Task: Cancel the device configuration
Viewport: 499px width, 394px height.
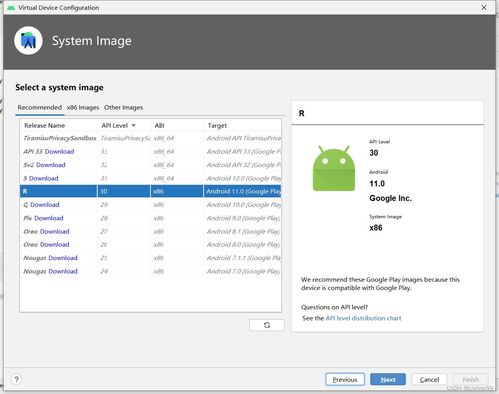Action: (429, 379)
